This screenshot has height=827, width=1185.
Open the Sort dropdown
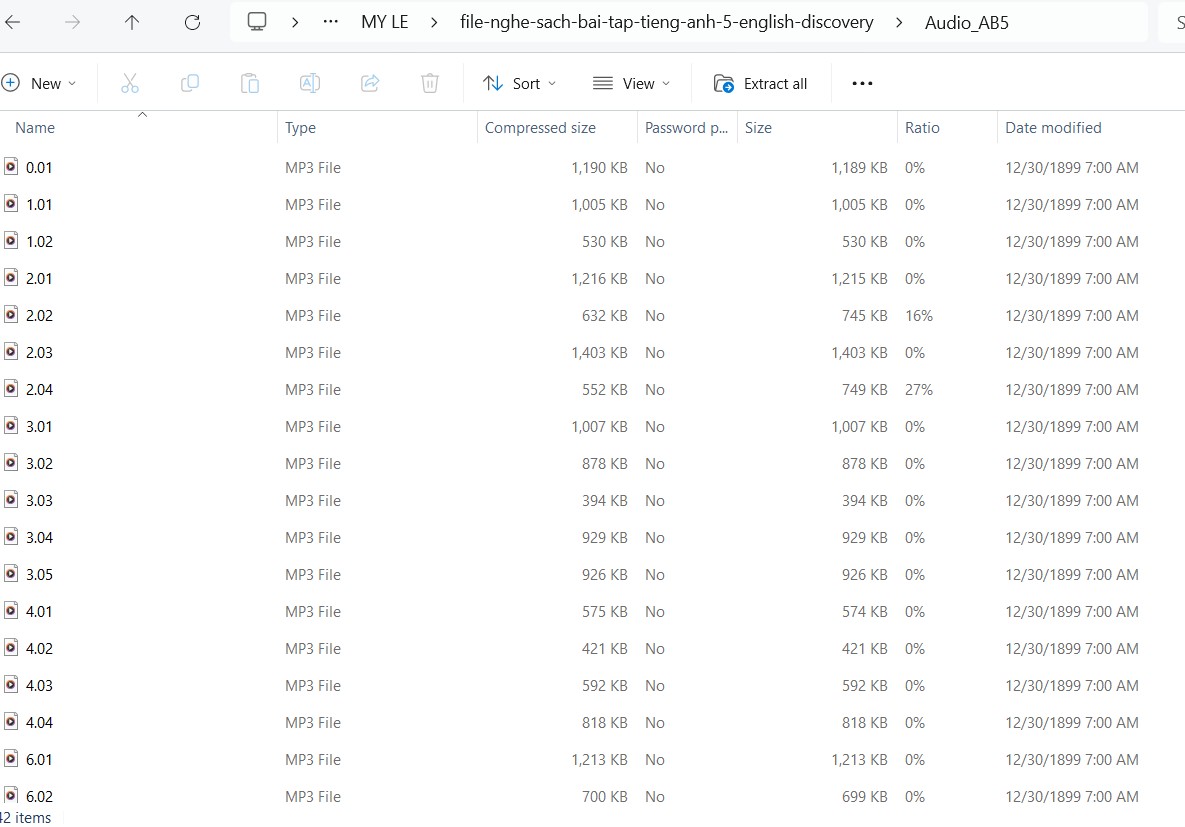tap(519, 83)
